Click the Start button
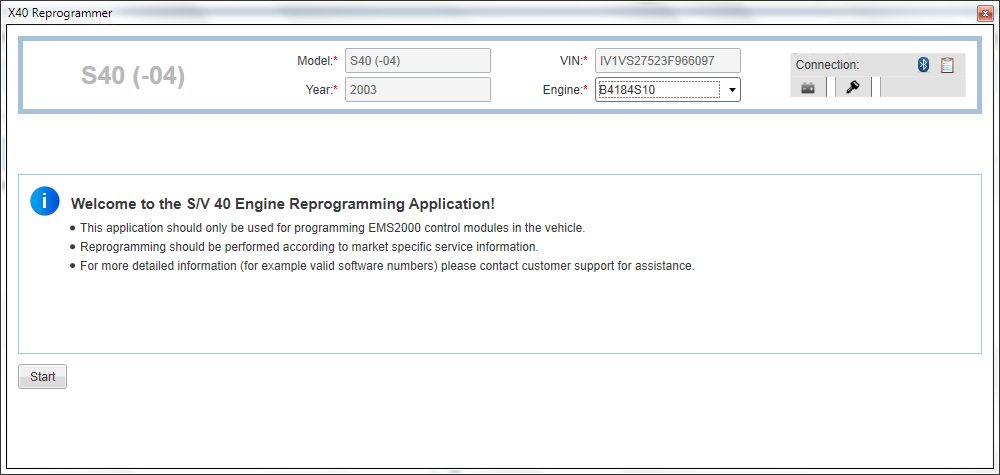The width and height of the screenshot is (1000, 475). (43, 376)
